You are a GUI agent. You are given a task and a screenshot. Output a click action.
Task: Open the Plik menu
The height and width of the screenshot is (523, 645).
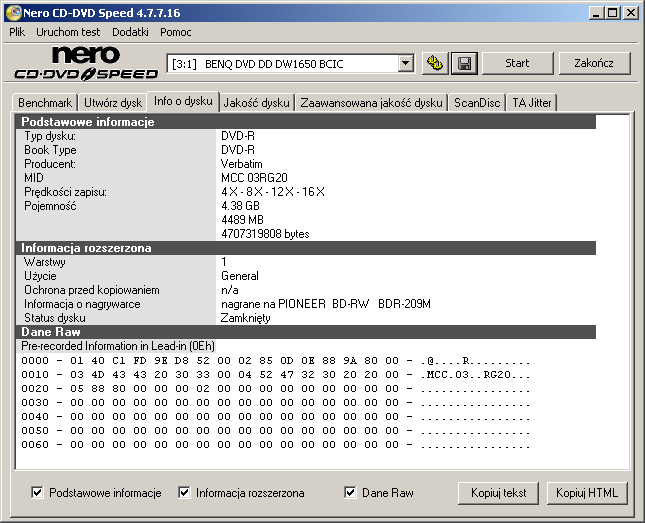point(17,32)
